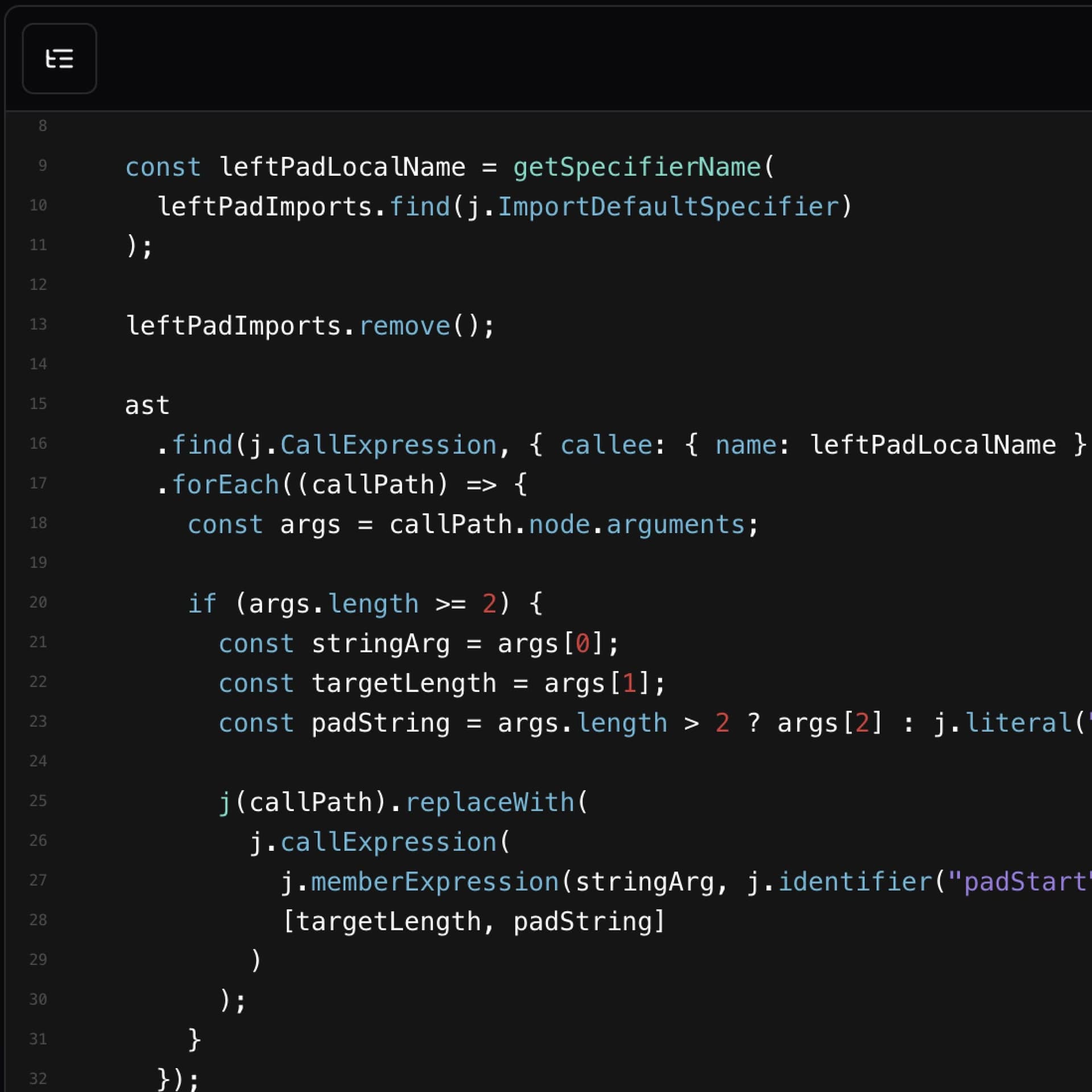Click ImportDefaultSpecifier in the code
Screen dimensions: 1092x1092
[x=668, y=207]
